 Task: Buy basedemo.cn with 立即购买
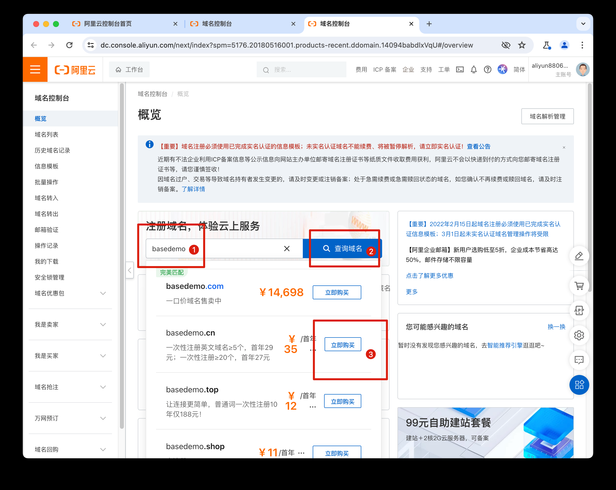coord(343,345)
